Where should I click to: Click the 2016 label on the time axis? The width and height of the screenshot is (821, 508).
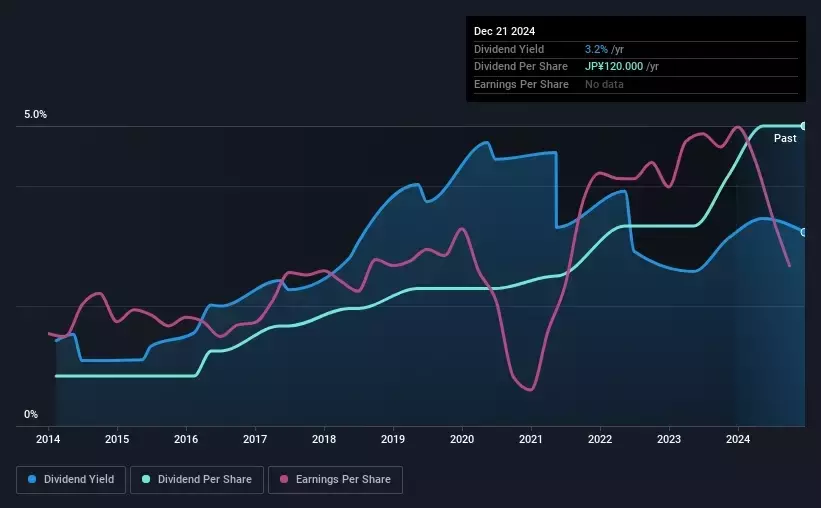186,439
